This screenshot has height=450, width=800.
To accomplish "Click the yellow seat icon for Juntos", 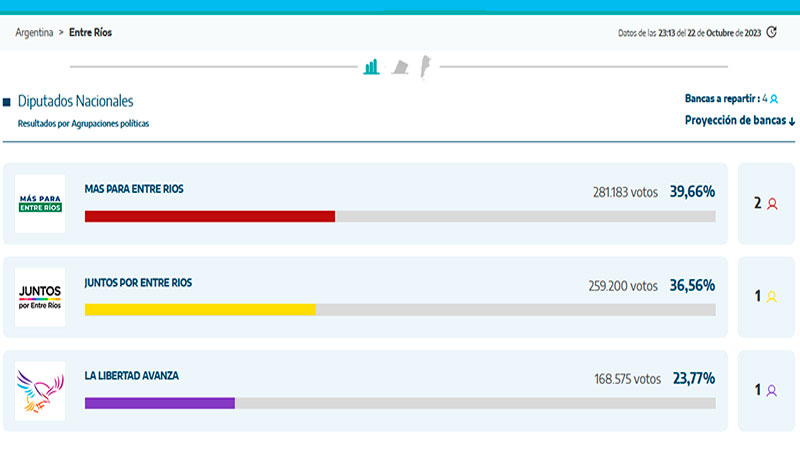I will click(771, 297).
